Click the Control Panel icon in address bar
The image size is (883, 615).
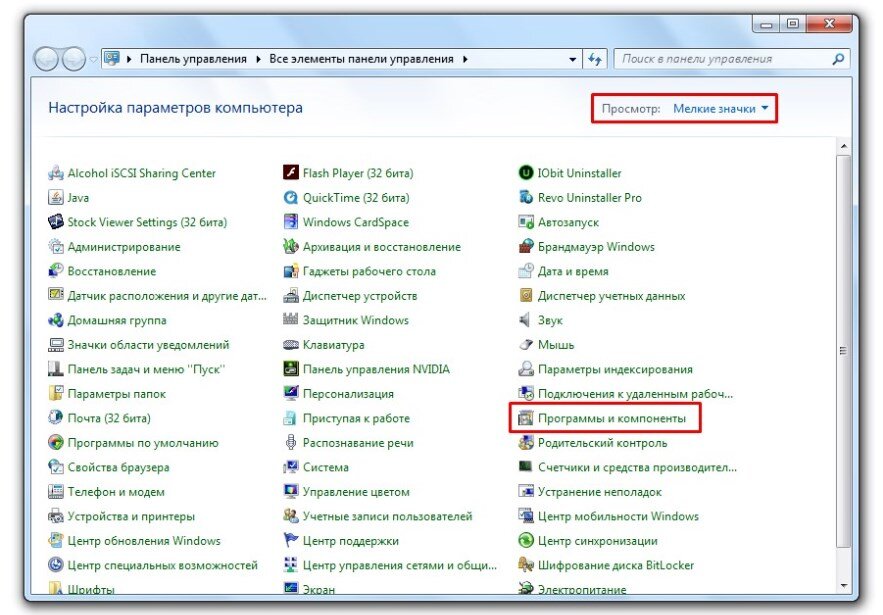(113, 59)
